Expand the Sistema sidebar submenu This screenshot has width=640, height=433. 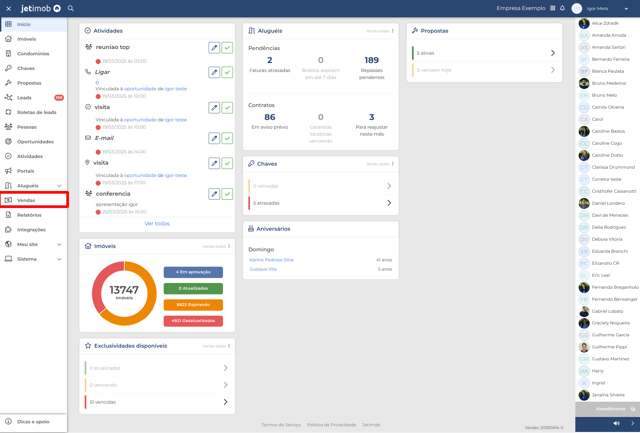pos(33,259)
